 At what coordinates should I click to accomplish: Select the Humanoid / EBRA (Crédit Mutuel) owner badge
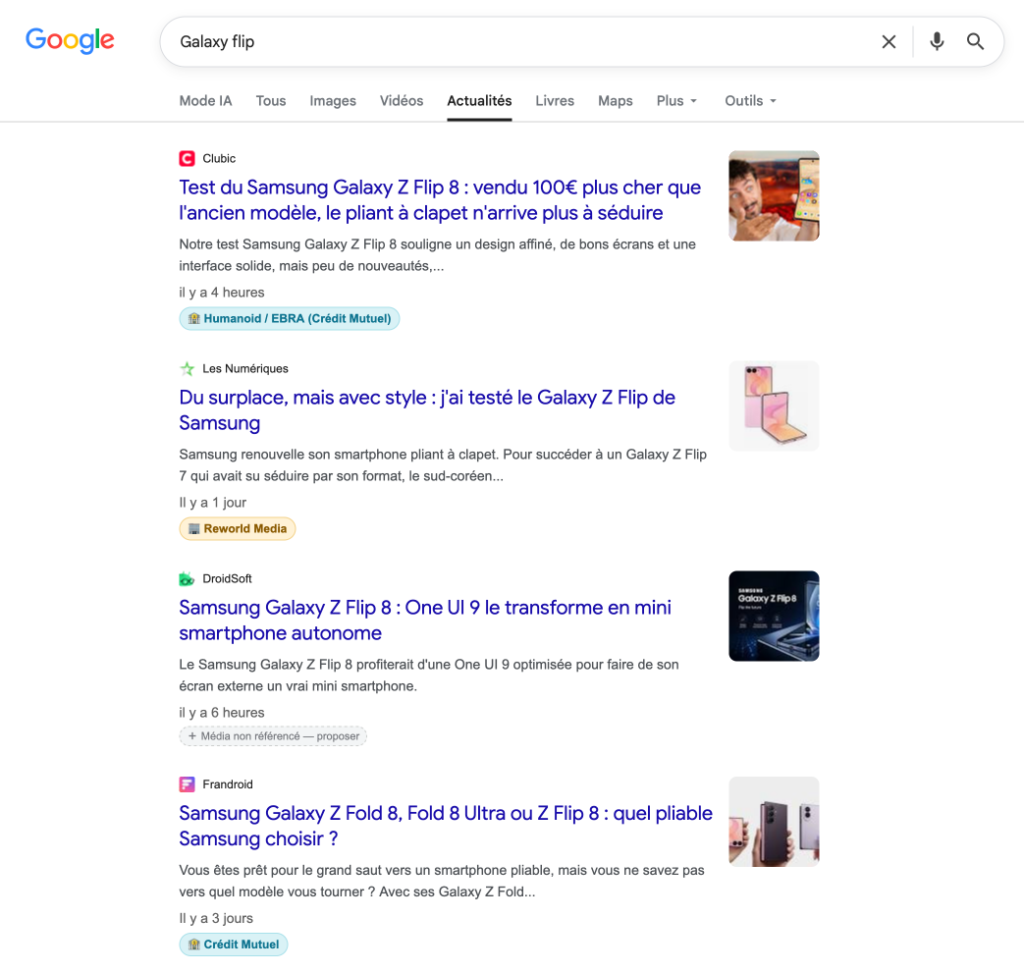(289, 319)
